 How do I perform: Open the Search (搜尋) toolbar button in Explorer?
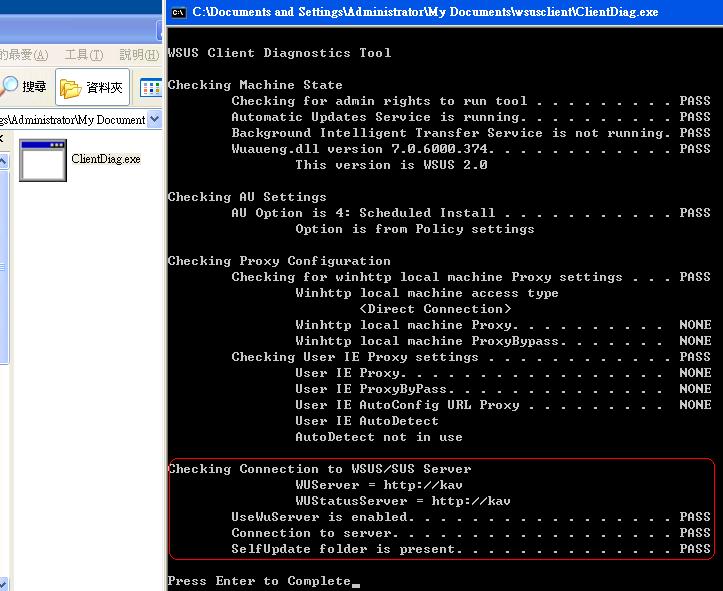click(x=23, y=86)
